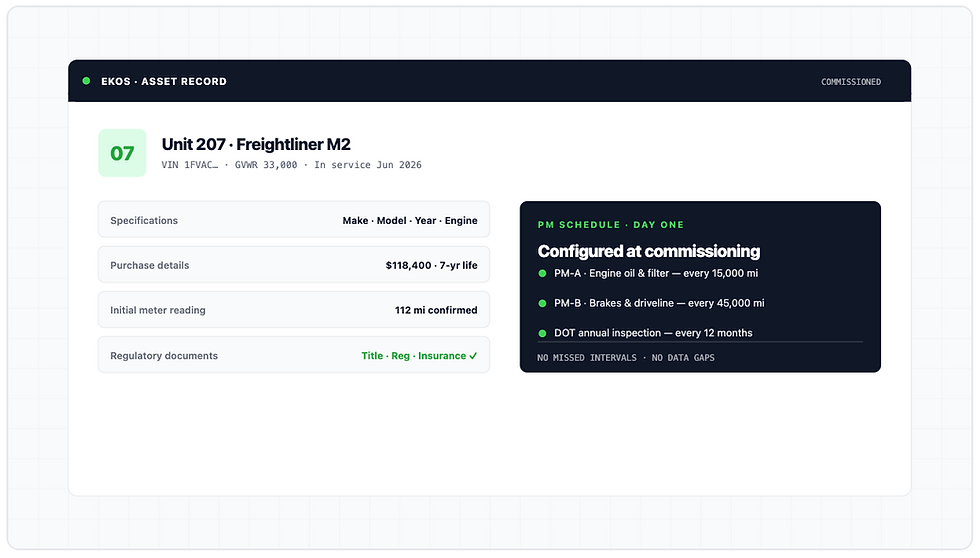Click the EKOS · ASSET RECORD header title
This screenshot has width=980, height=558.
164,81
